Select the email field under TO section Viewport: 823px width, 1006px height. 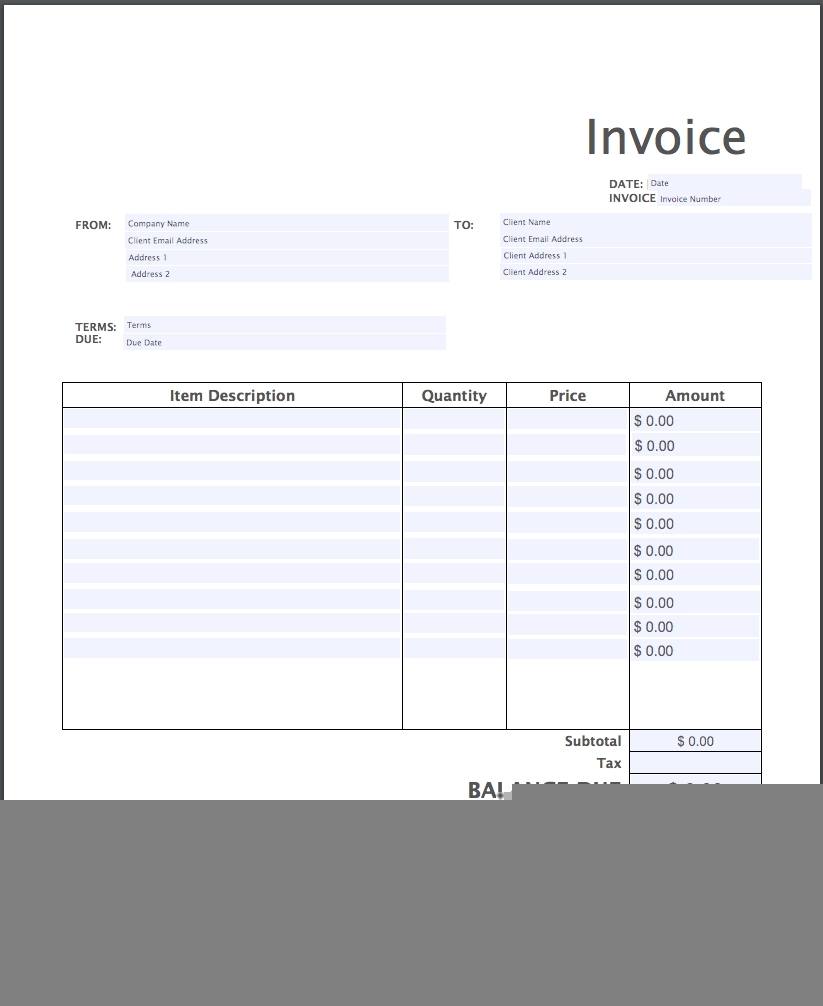tap(655, 239)
